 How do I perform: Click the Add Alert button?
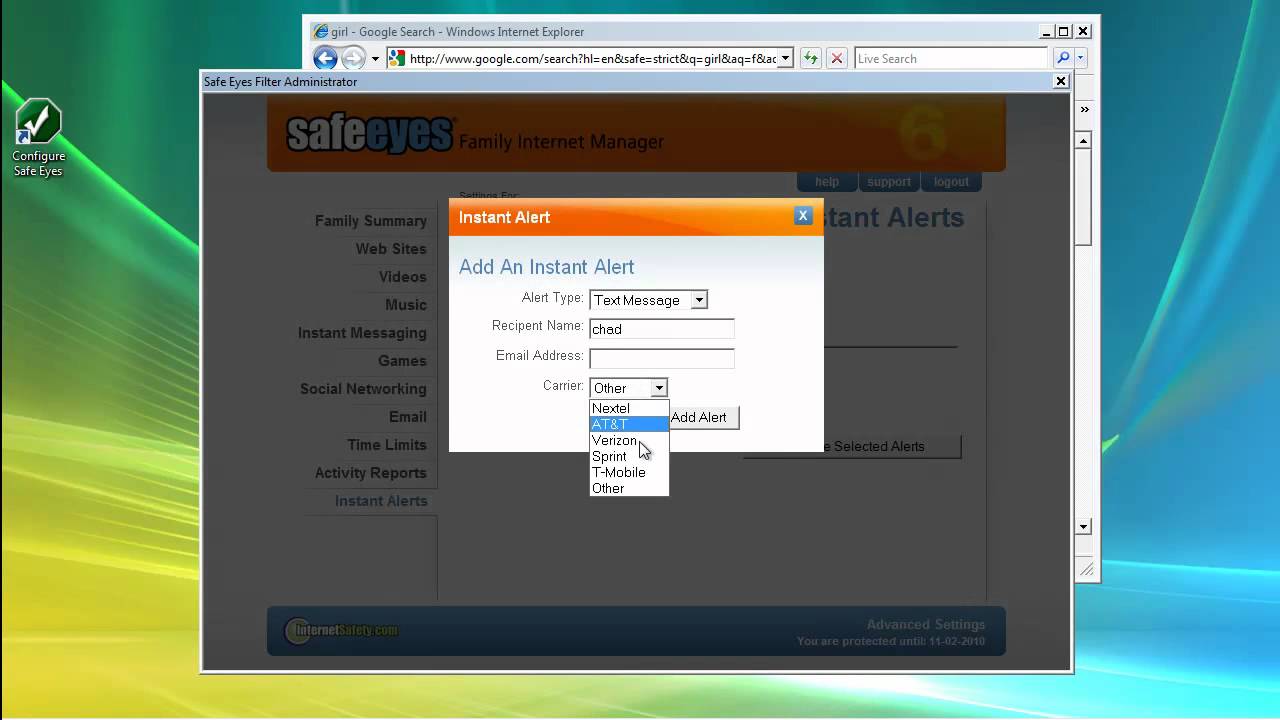703,417
